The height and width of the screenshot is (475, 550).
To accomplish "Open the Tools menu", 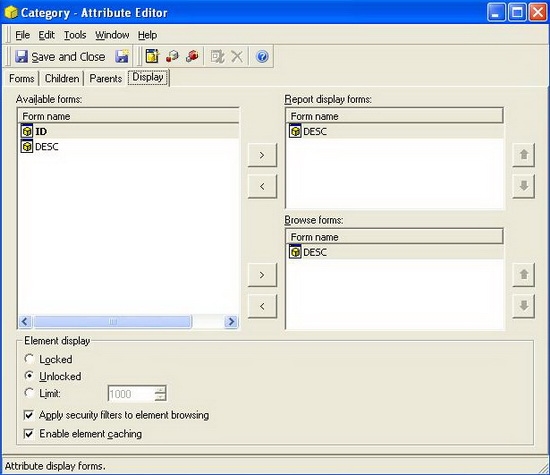I will [75, 35].
